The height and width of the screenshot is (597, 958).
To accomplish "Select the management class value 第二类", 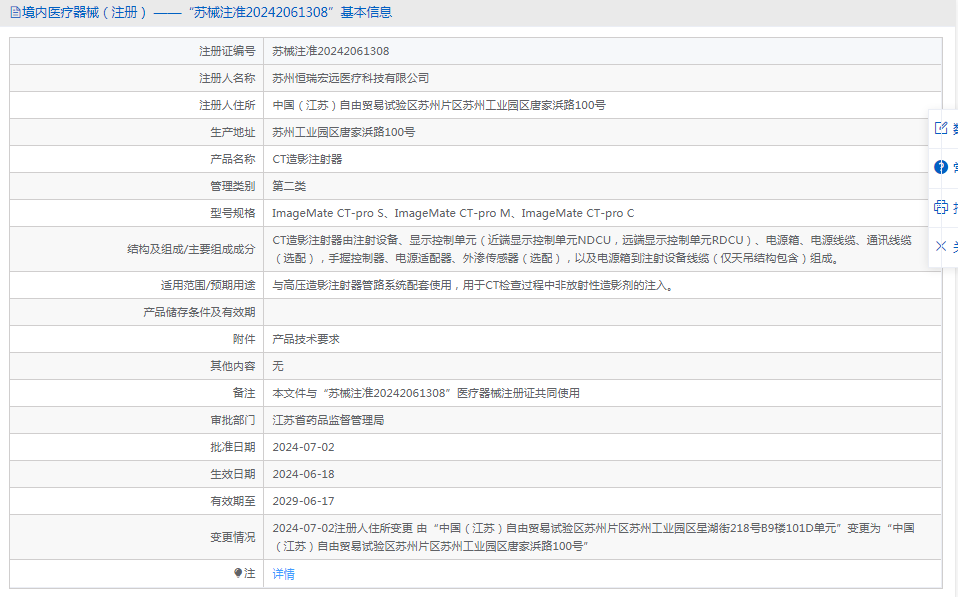I will click(x=289, y=186).
